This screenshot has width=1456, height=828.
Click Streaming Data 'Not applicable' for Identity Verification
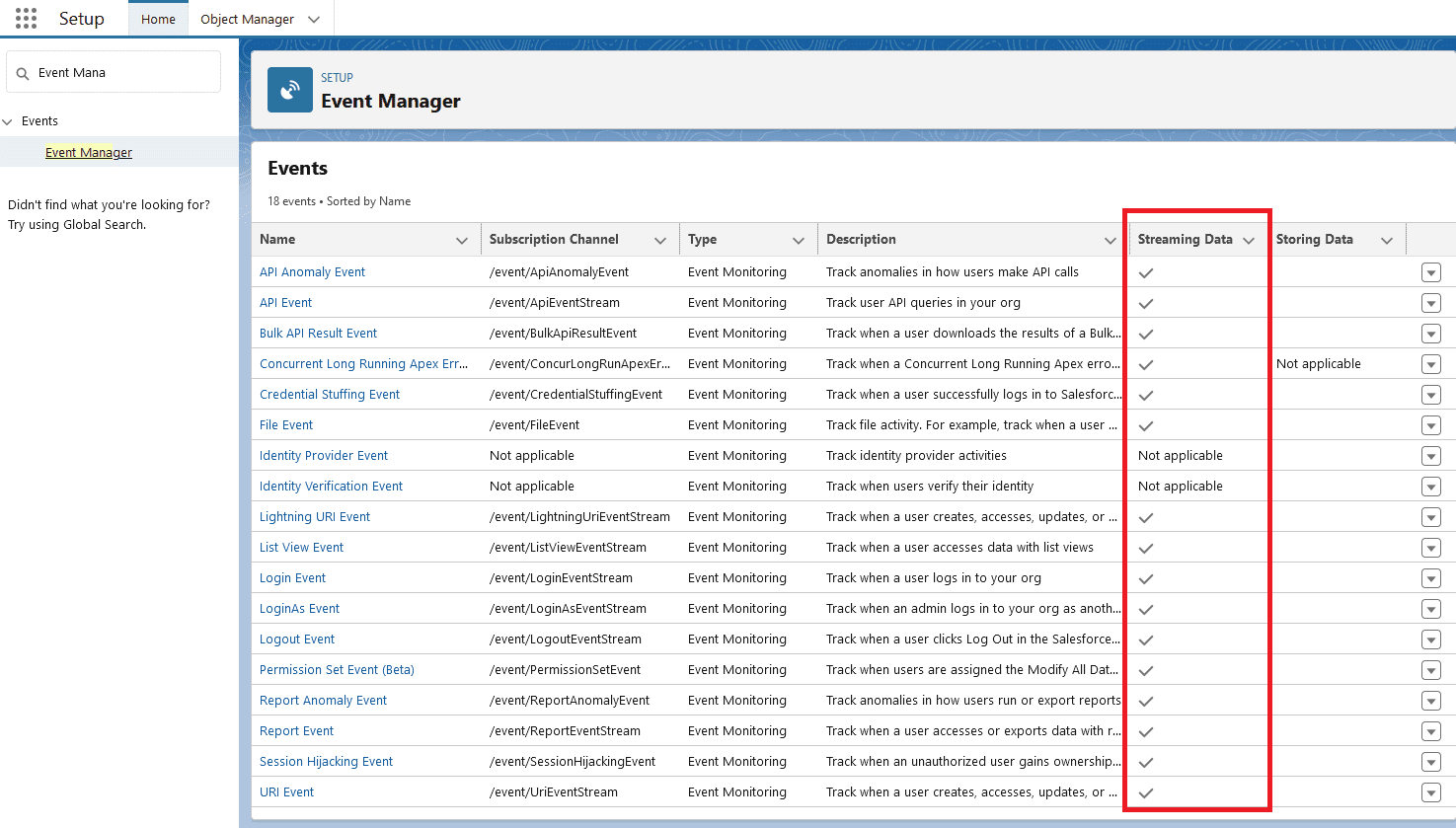point(1180,487)
